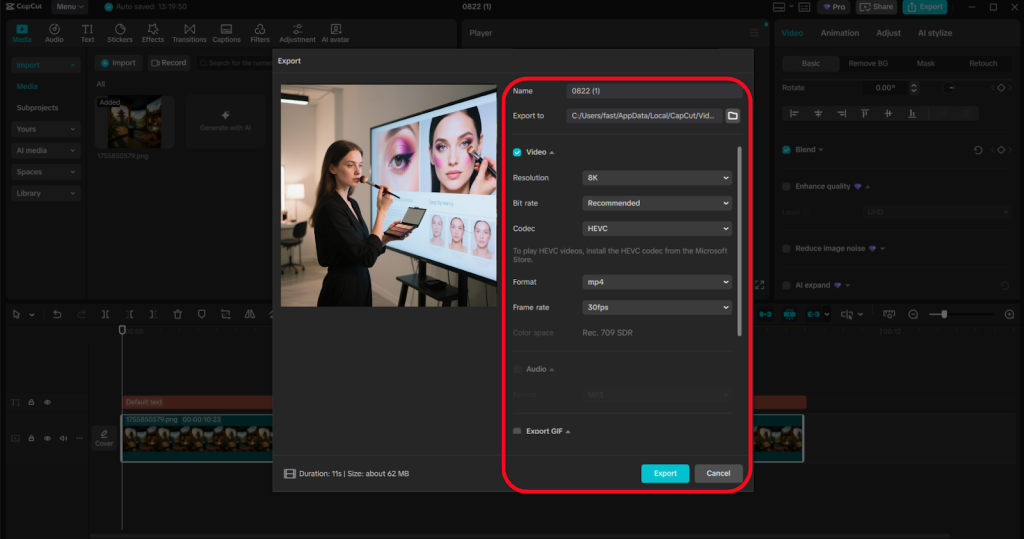The image size is (1024, 539).
Task: Expand the Library section in sidebar
Action: [x=46, y=193]
